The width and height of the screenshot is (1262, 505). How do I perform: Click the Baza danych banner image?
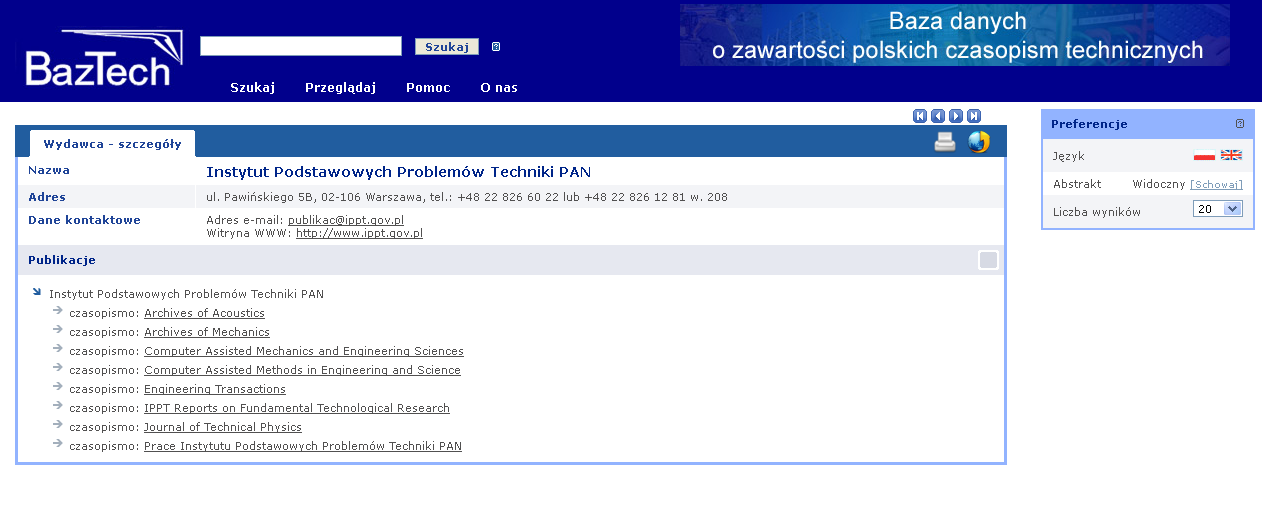955,35
